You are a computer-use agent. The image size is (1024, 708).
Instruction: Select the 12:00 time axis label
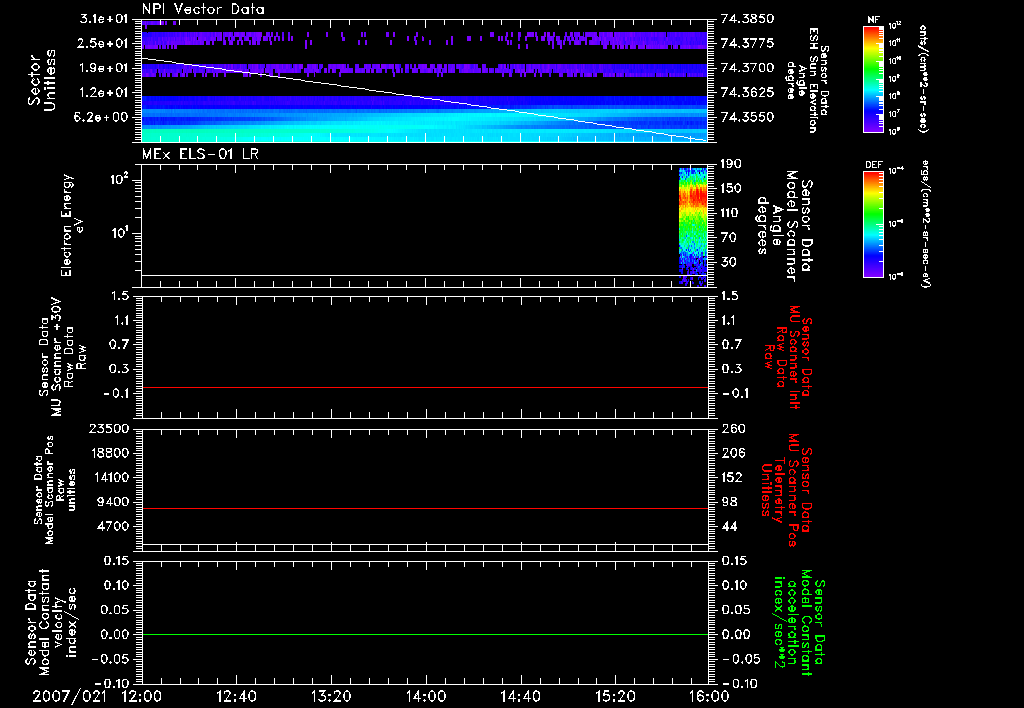pyautogui.click(x=141, y=695)
